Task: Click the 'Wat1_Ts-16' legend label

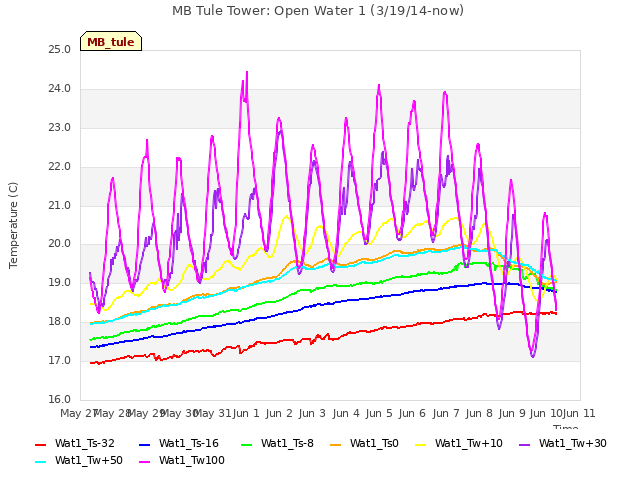Action: (189, 443)
